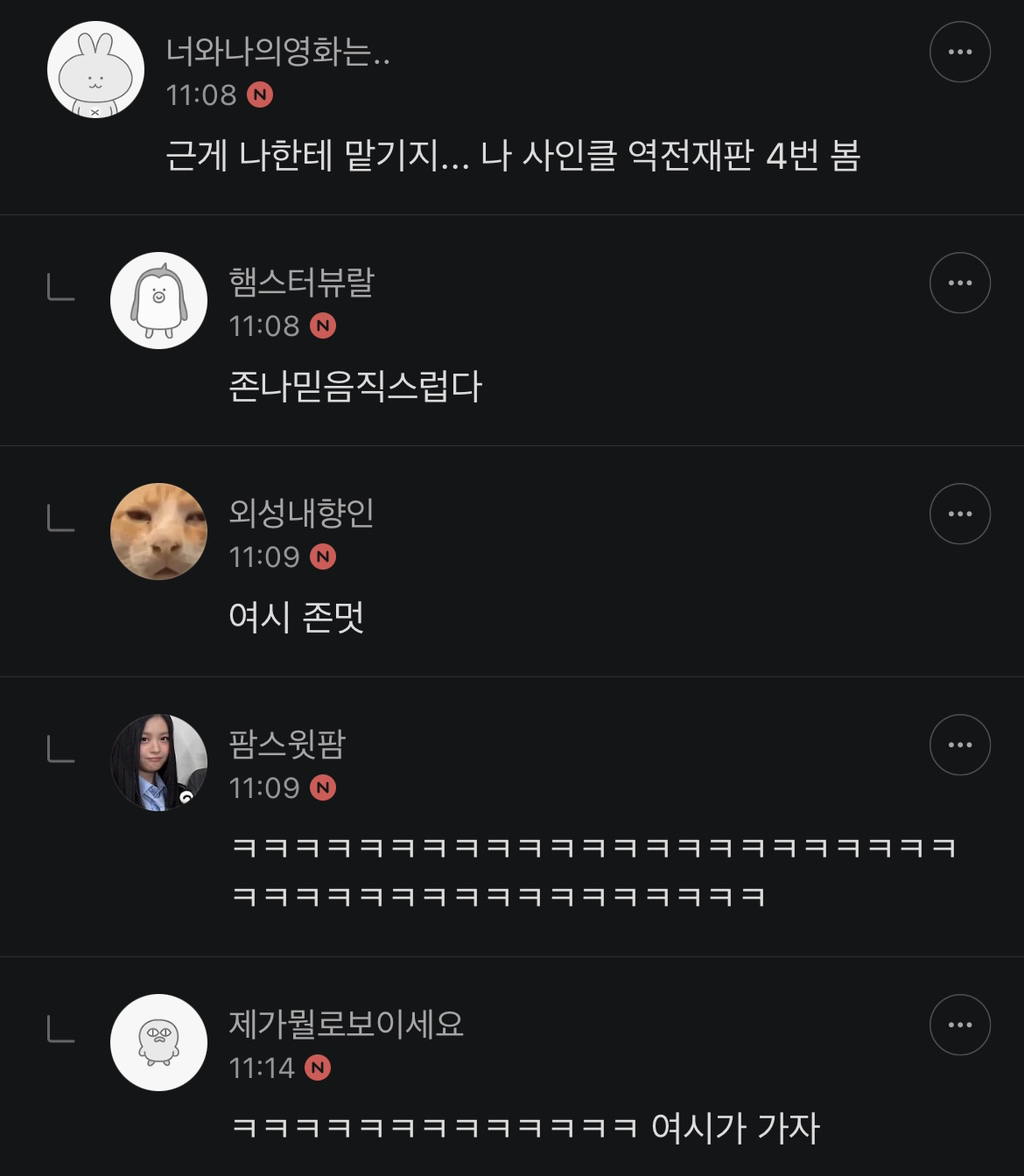Select the 팜스윗팜 nickname

pos(287,745)
